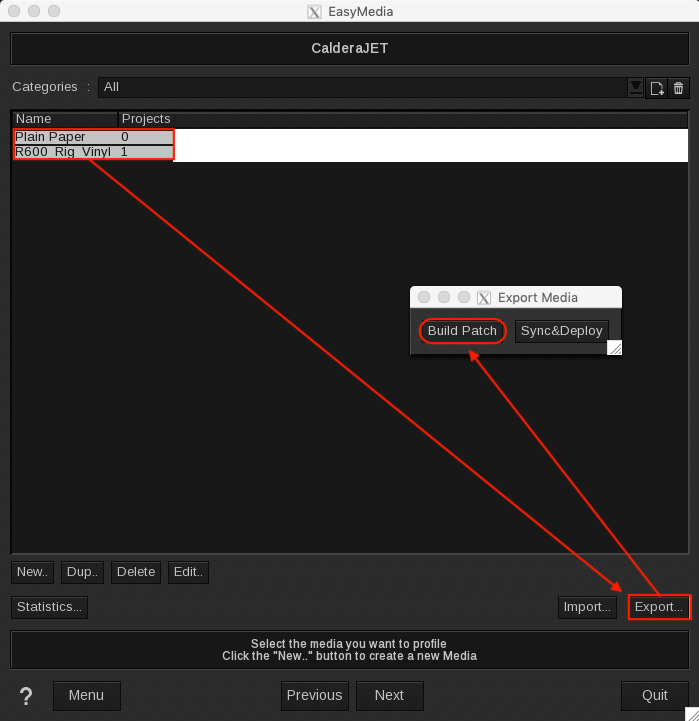The height and width of the screenshot is (721, 699).
Task: Click the projects count 0 cell
Action: pos(125,137)
